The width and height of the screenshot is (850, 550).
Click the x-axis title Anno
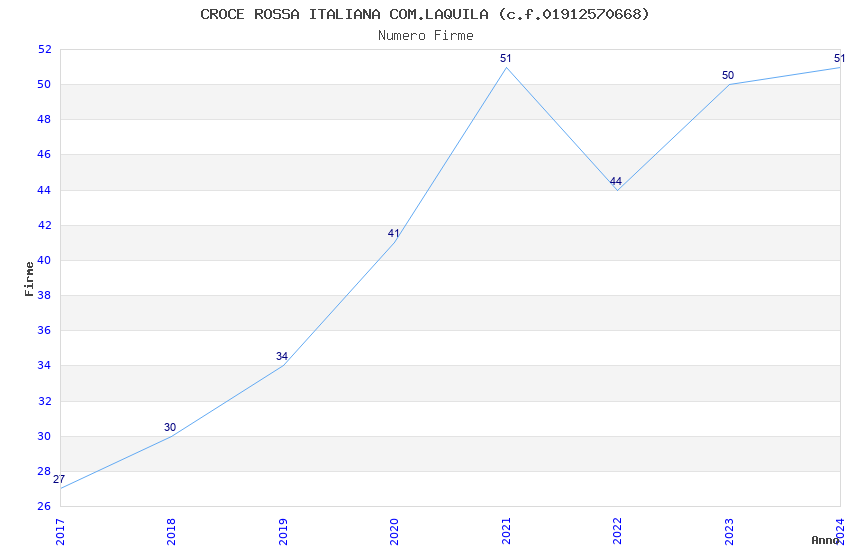[x=825, y=540]
